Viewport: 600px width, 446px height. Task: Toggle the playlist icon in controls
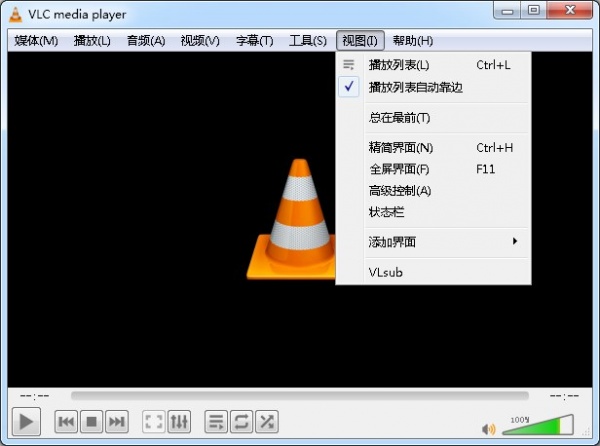point(216,422)
